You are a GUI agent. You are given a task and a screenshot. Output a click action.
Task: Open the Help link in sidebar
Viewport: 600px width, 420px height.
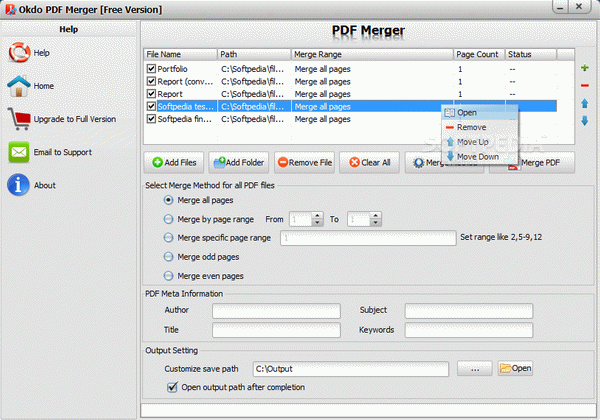[x=41, y=53]
